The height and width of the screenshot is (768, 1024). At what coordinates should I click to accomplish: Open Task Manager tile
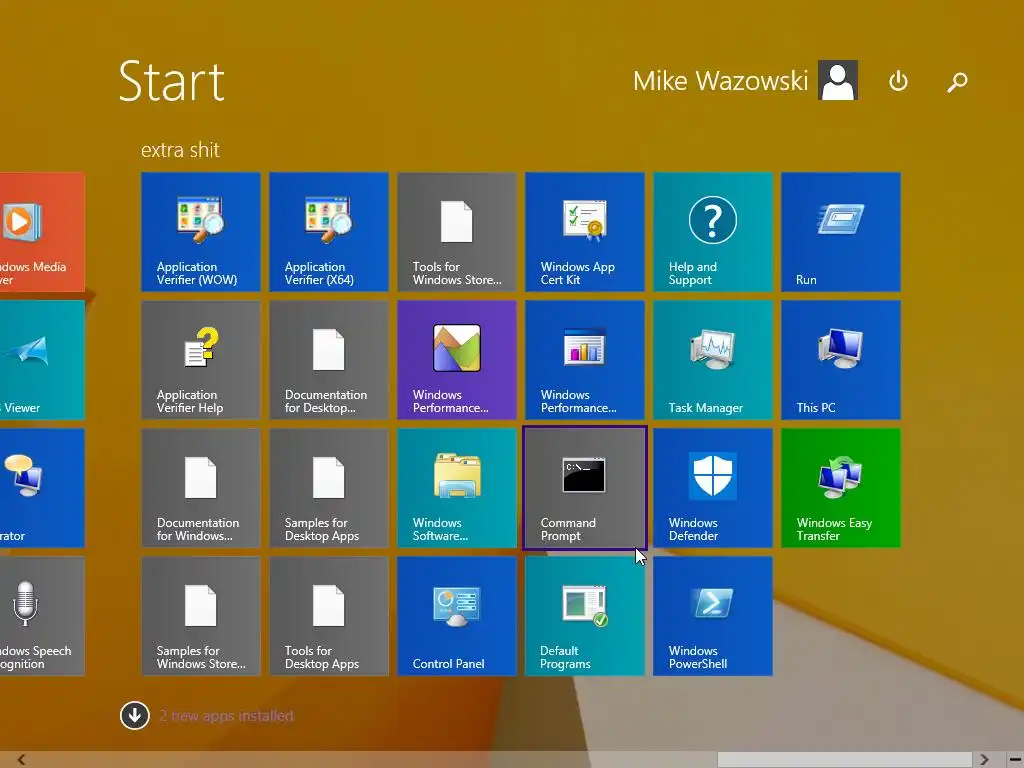tap(712, 360)
